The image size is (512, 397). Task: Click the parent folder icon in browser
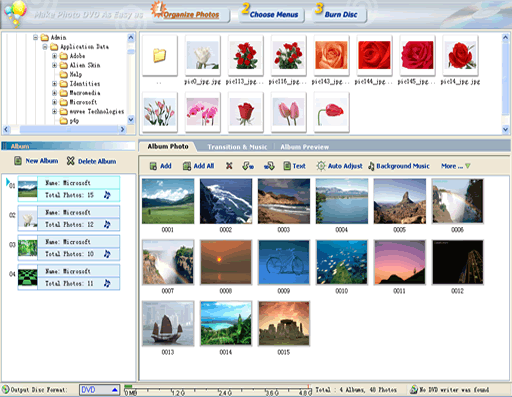click(x=160, y=56)
